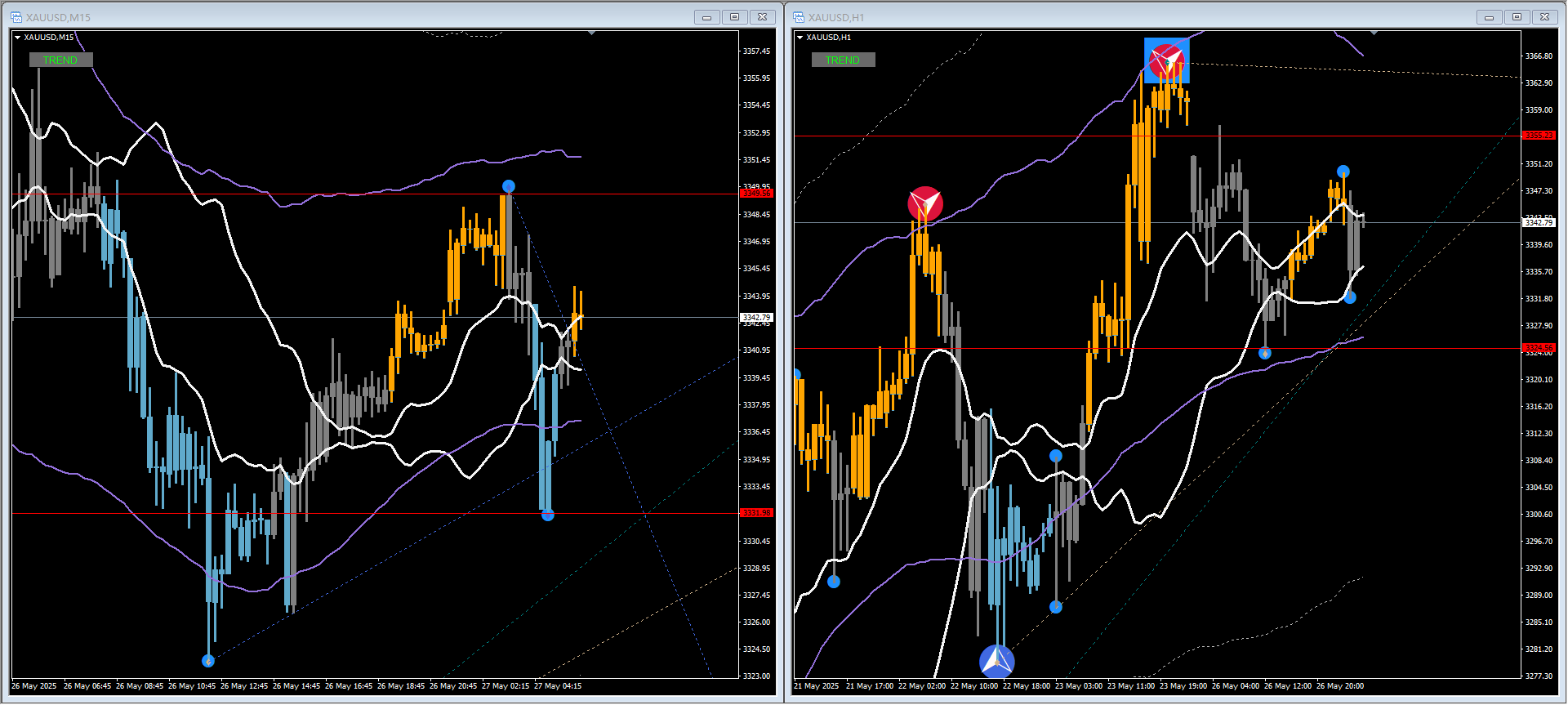Click '26 May 20:00' on the H1 time axis

point(1340,686)
